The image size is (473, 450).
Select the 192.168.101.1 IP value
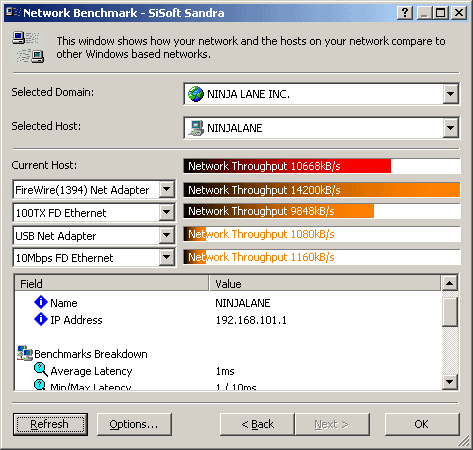[x=251, y=320]
